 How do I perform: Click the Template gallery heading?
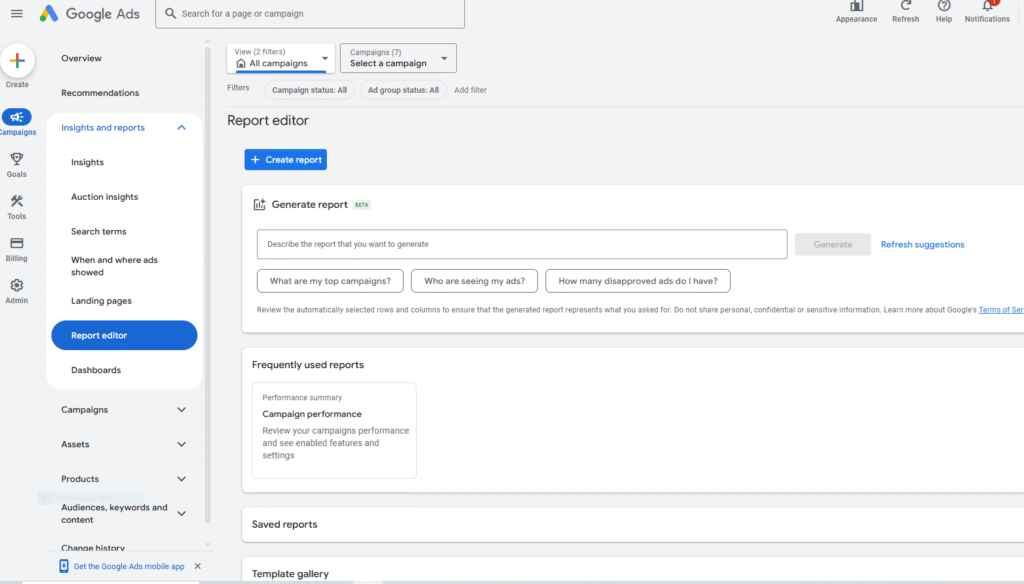pos(290,574)
